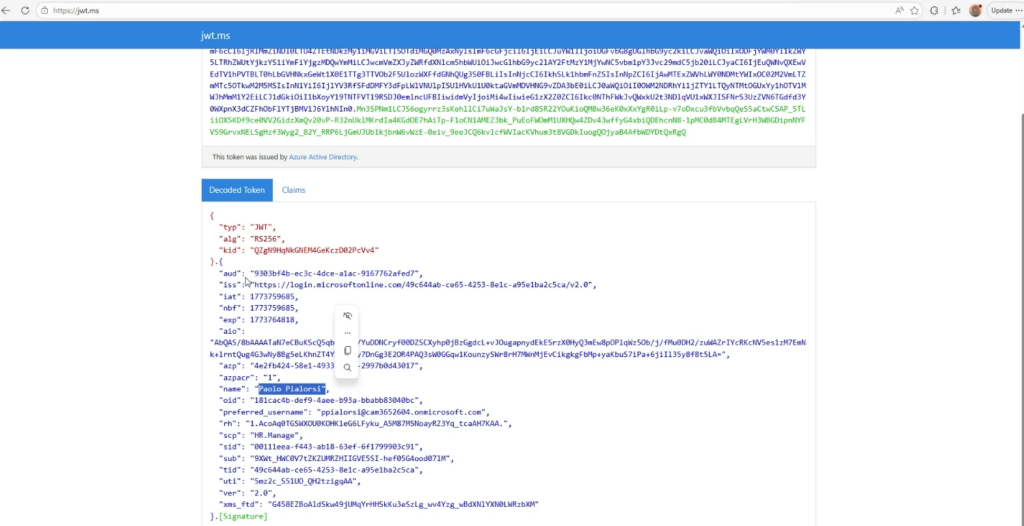
Task: Open the Favorites list icon
Action: (x=954, y=10)
